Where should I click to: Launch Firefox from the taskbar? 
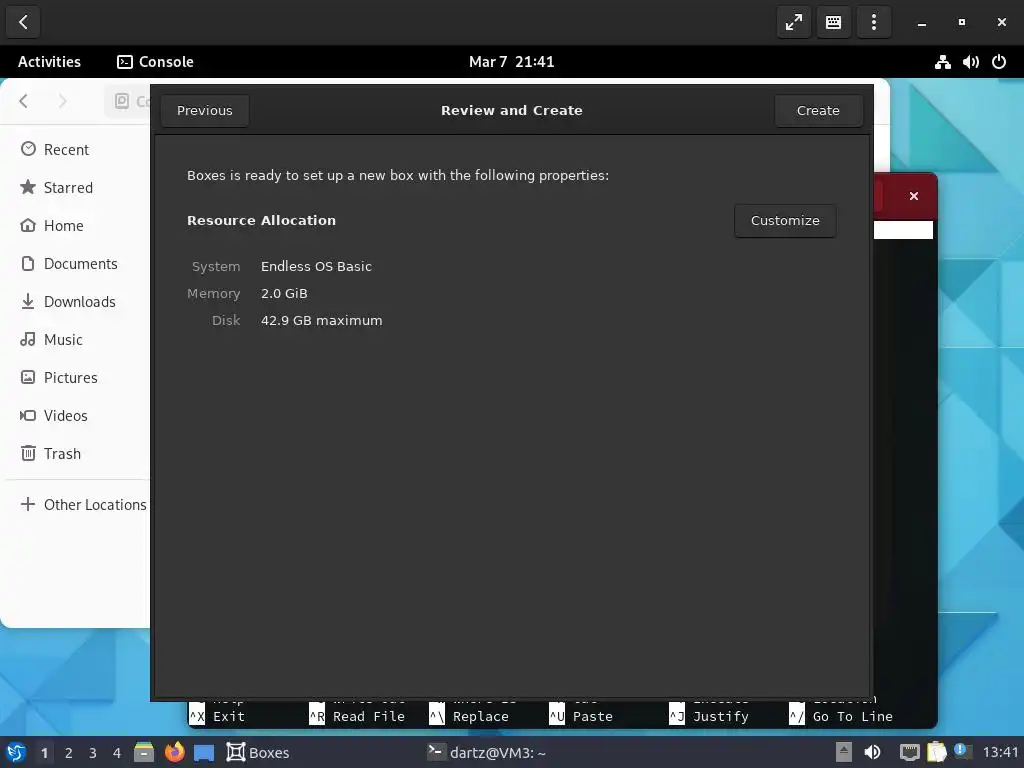coord(174,752)
